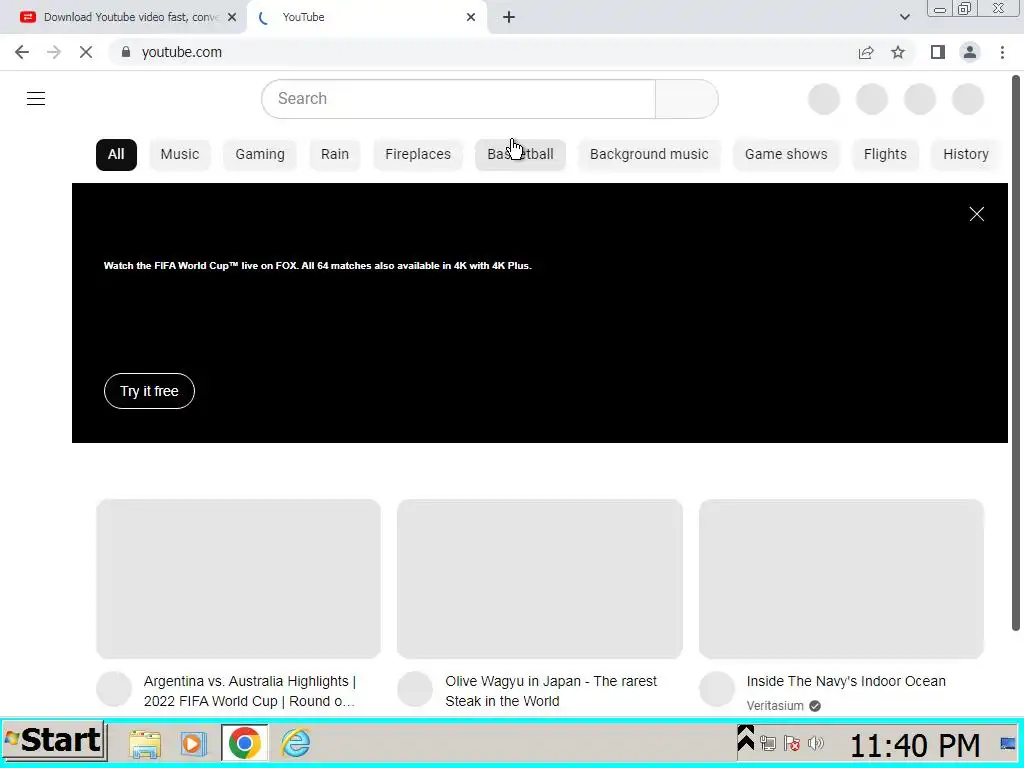Close the Download Youtube video tab
The height and width of the screenshot is (768, 1024).
(x=232, y=17)
